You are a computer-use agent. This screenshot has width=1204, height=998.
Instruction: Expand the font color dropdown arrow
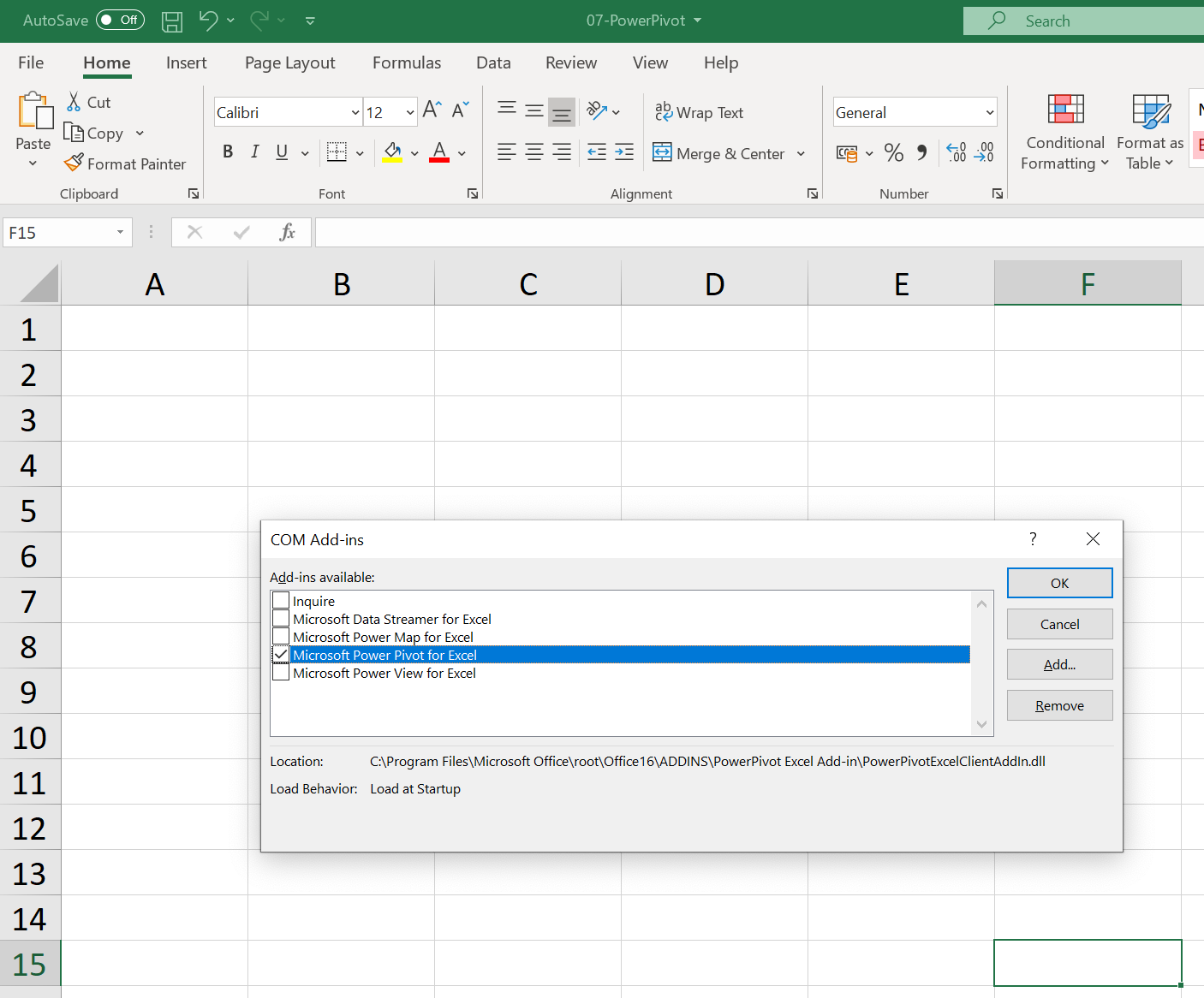point(462,153)
